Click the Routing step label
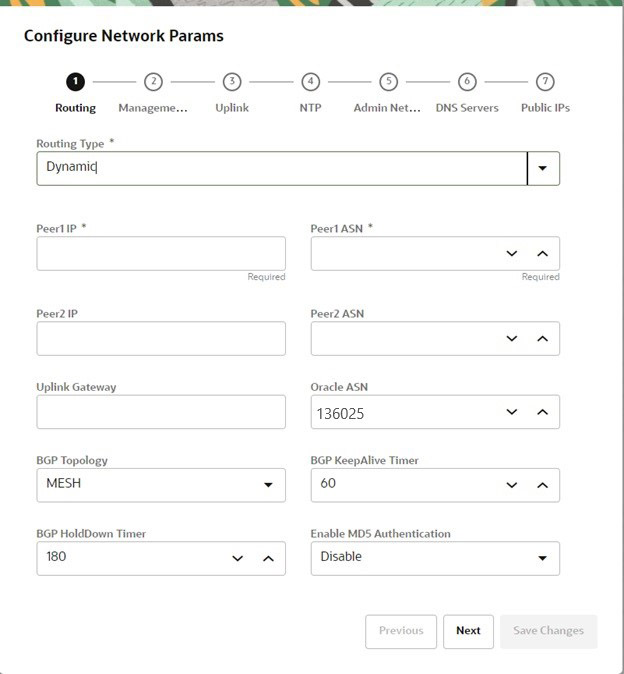 click(x=75, y=108)
